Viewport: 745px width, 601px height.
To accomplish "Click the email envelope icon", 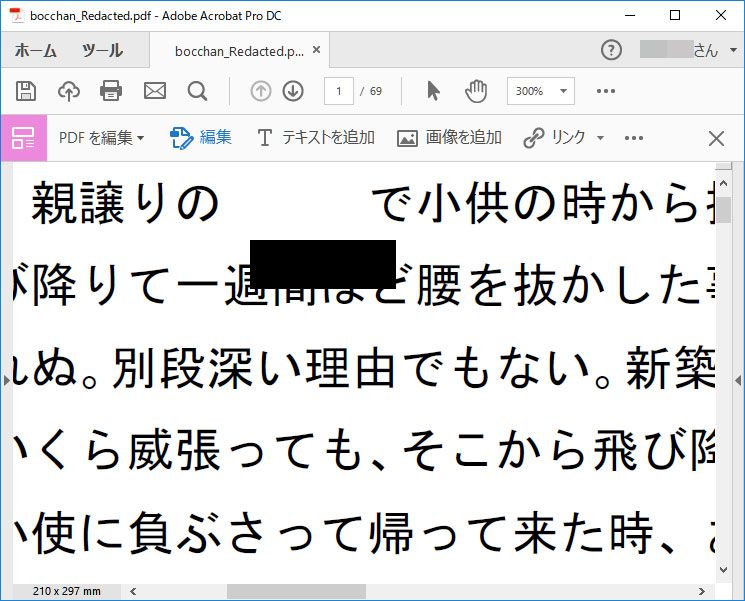I will tap(154, 91).
